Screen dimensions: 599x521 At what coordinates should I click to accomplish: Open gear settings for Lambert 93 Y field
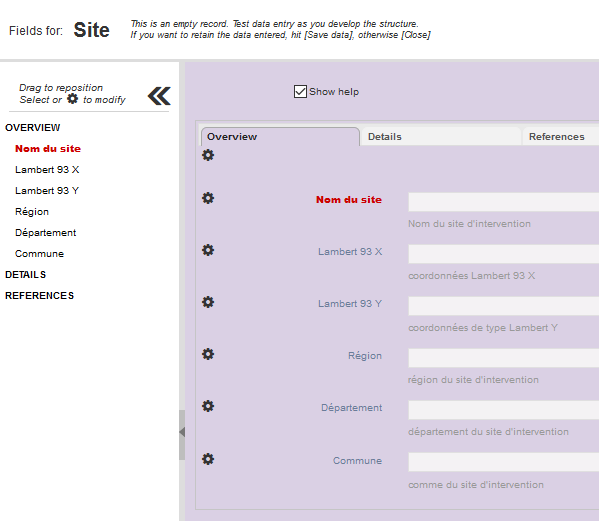(x=208, y=302)
